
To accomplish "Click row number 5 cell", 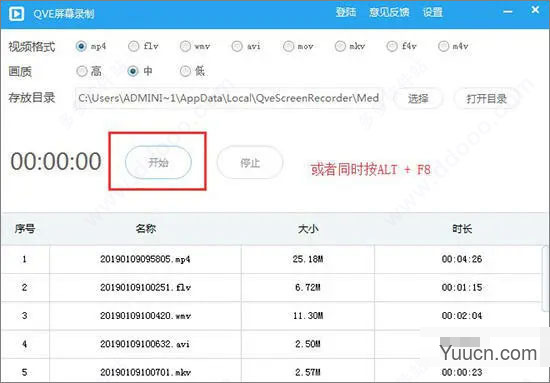I will pyautogui.click(x=25, y=372).
